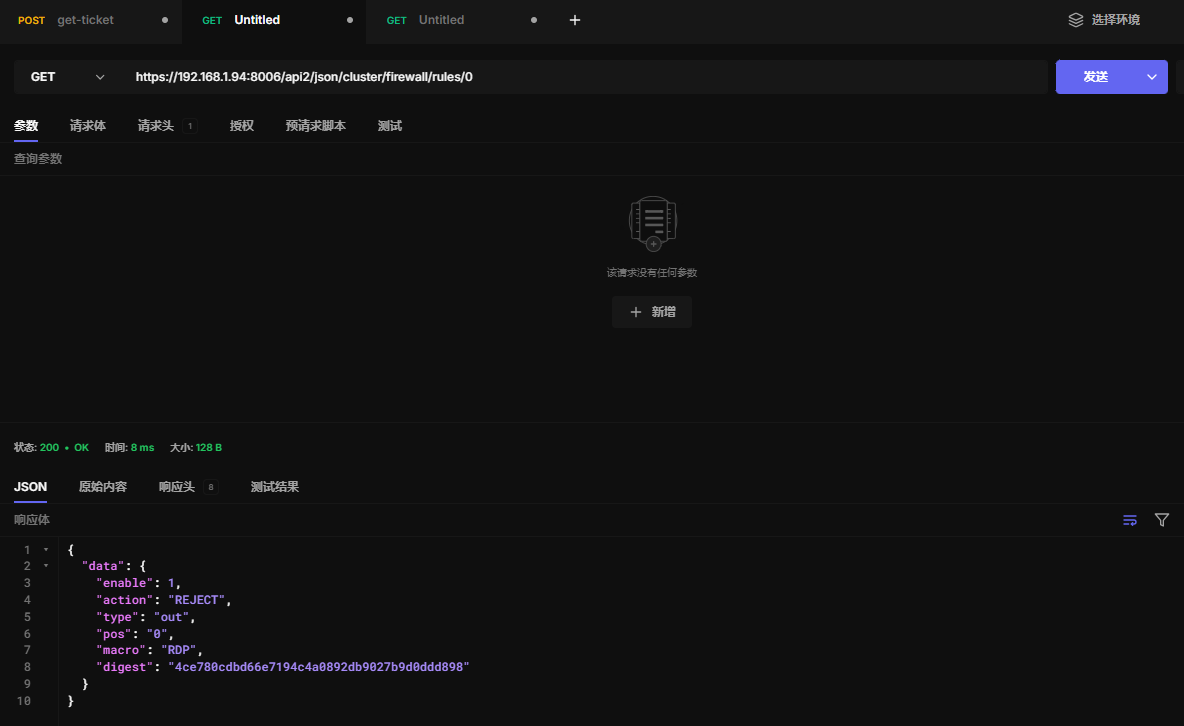Open the 请求头 request headers tab
This screenshot has width=1184, height=726.
coord(156,126)
